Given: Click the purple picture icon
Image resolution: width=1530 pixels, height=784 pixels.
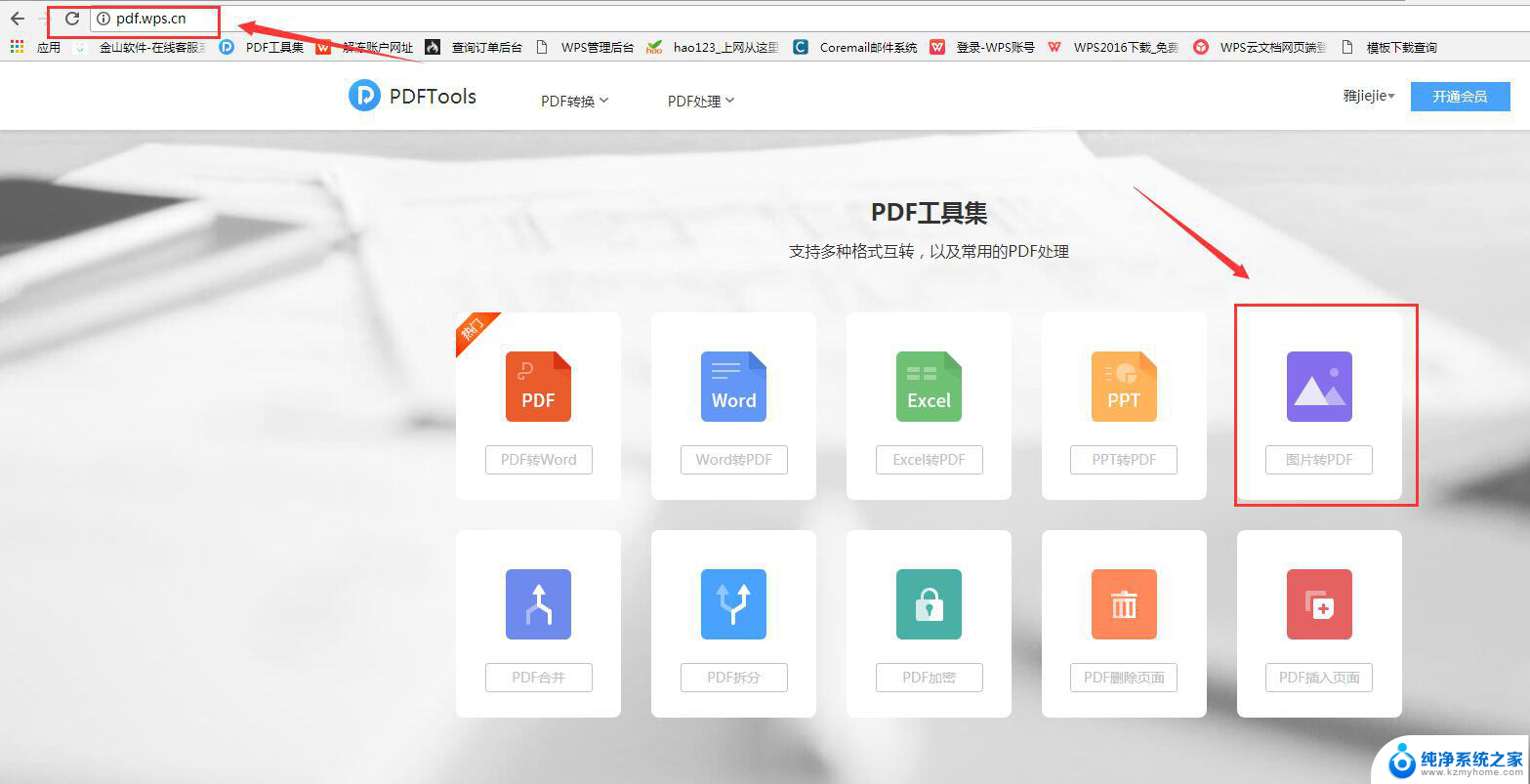Looking at the screenshot, I should 1319,387.
